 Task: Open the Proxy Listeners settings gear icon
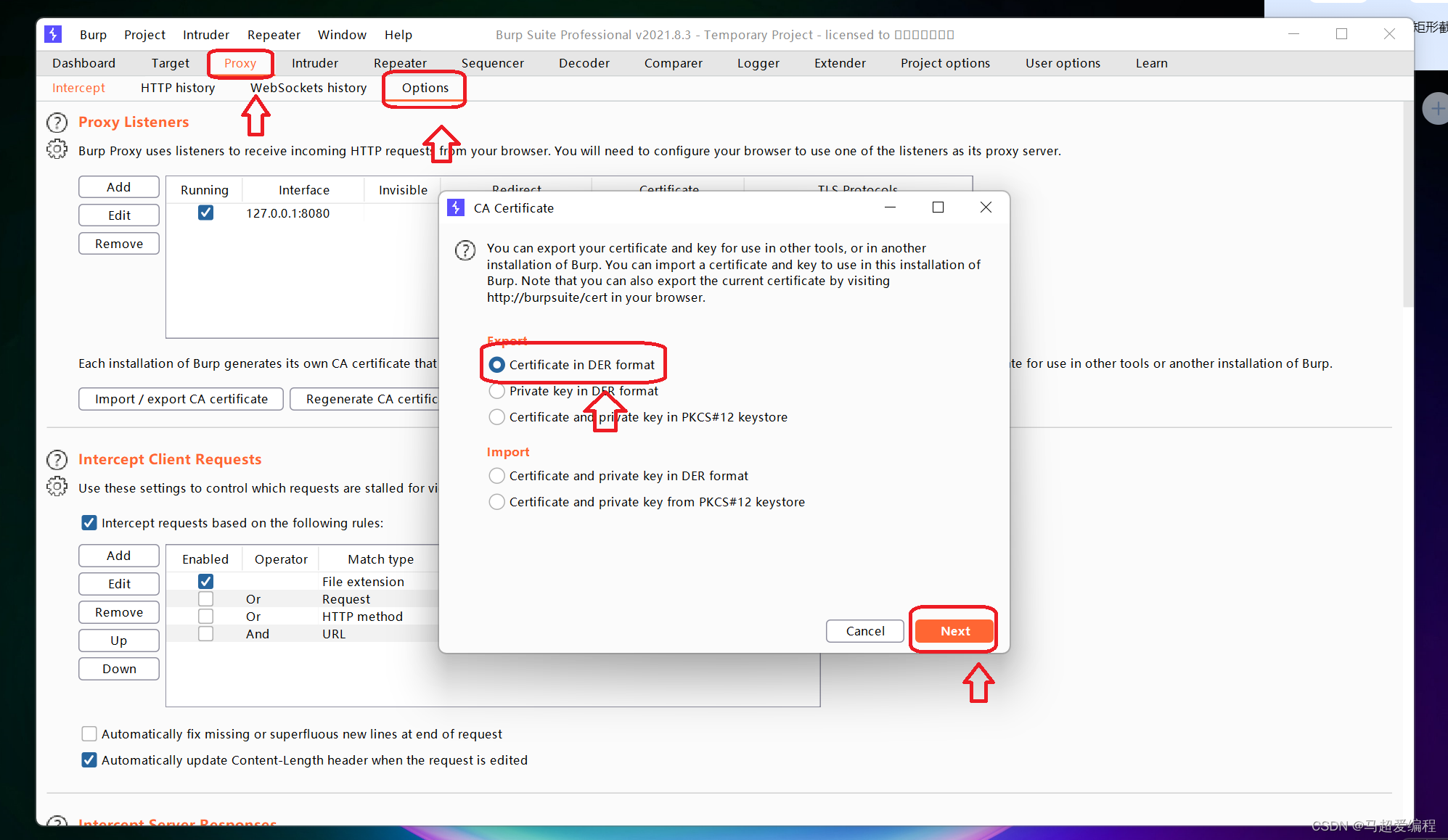coord(57,149)
